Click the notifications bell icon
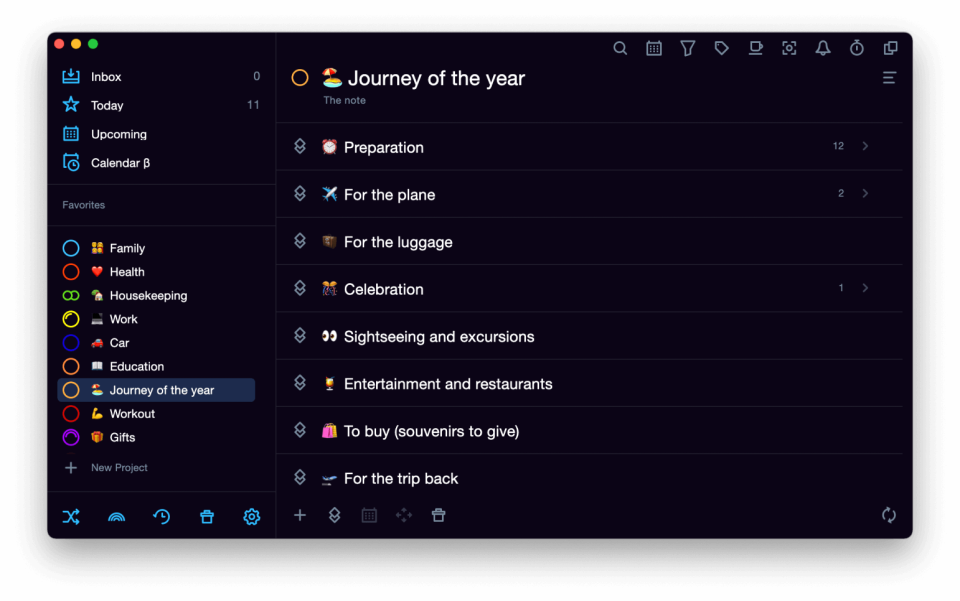This screenshot has height=601, width=960. coord(822,47)
